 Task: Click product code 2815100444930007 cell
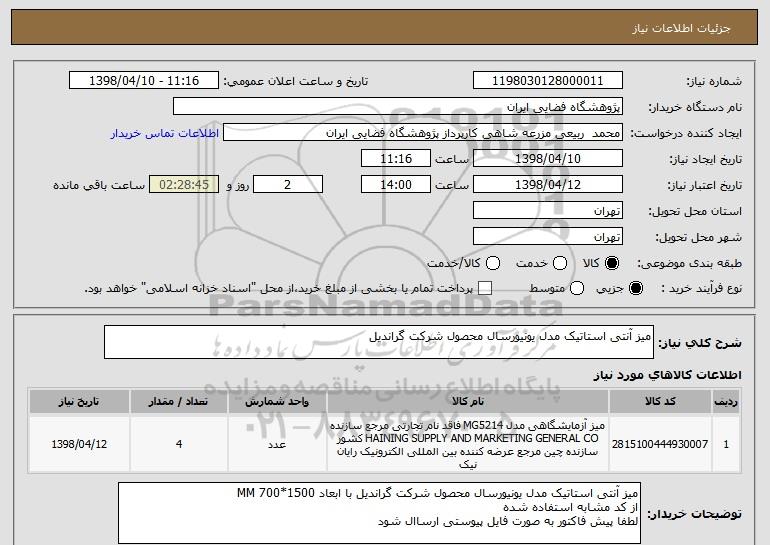660,444
